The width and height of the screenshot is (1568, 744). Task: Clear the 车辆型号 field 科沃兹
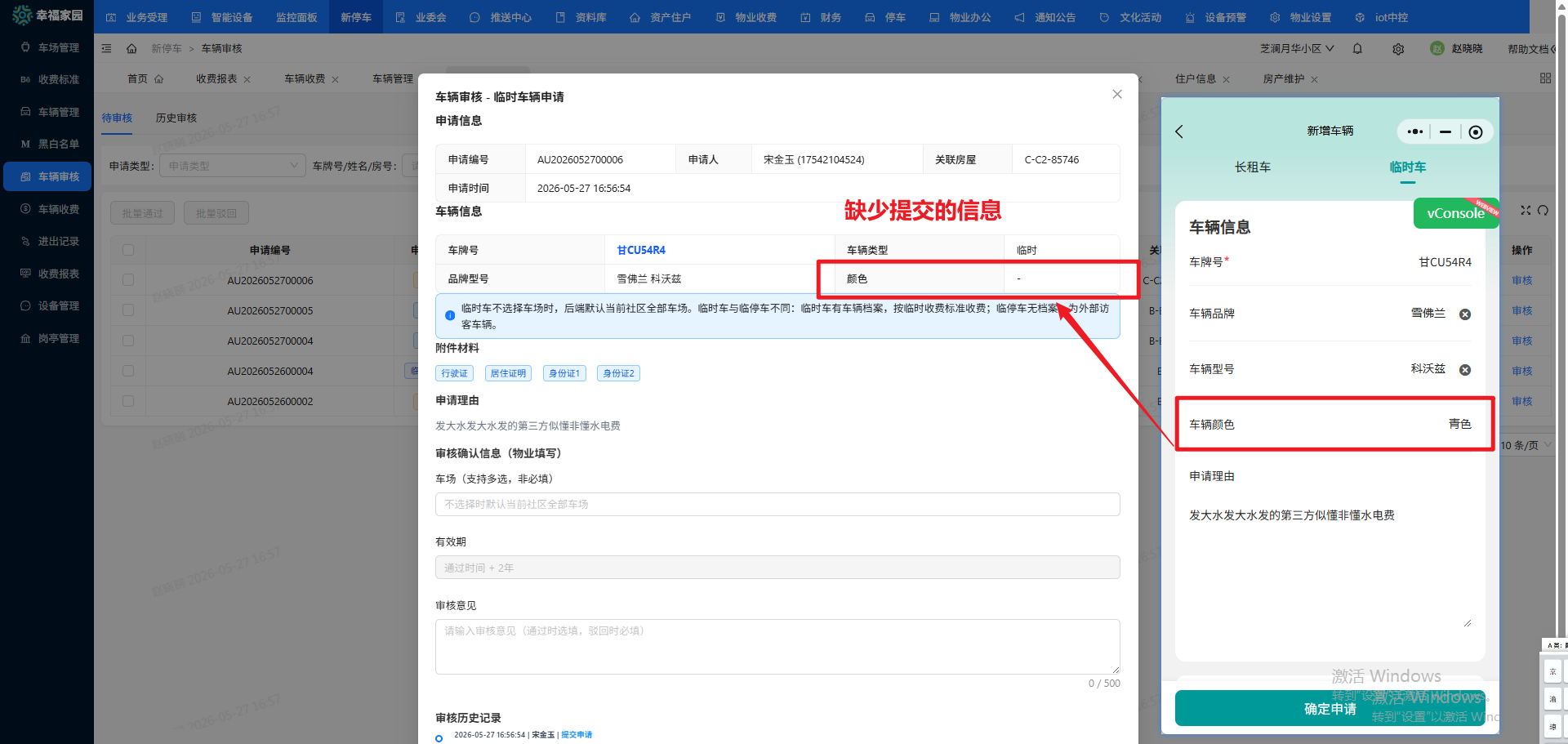pos(1465,370)
